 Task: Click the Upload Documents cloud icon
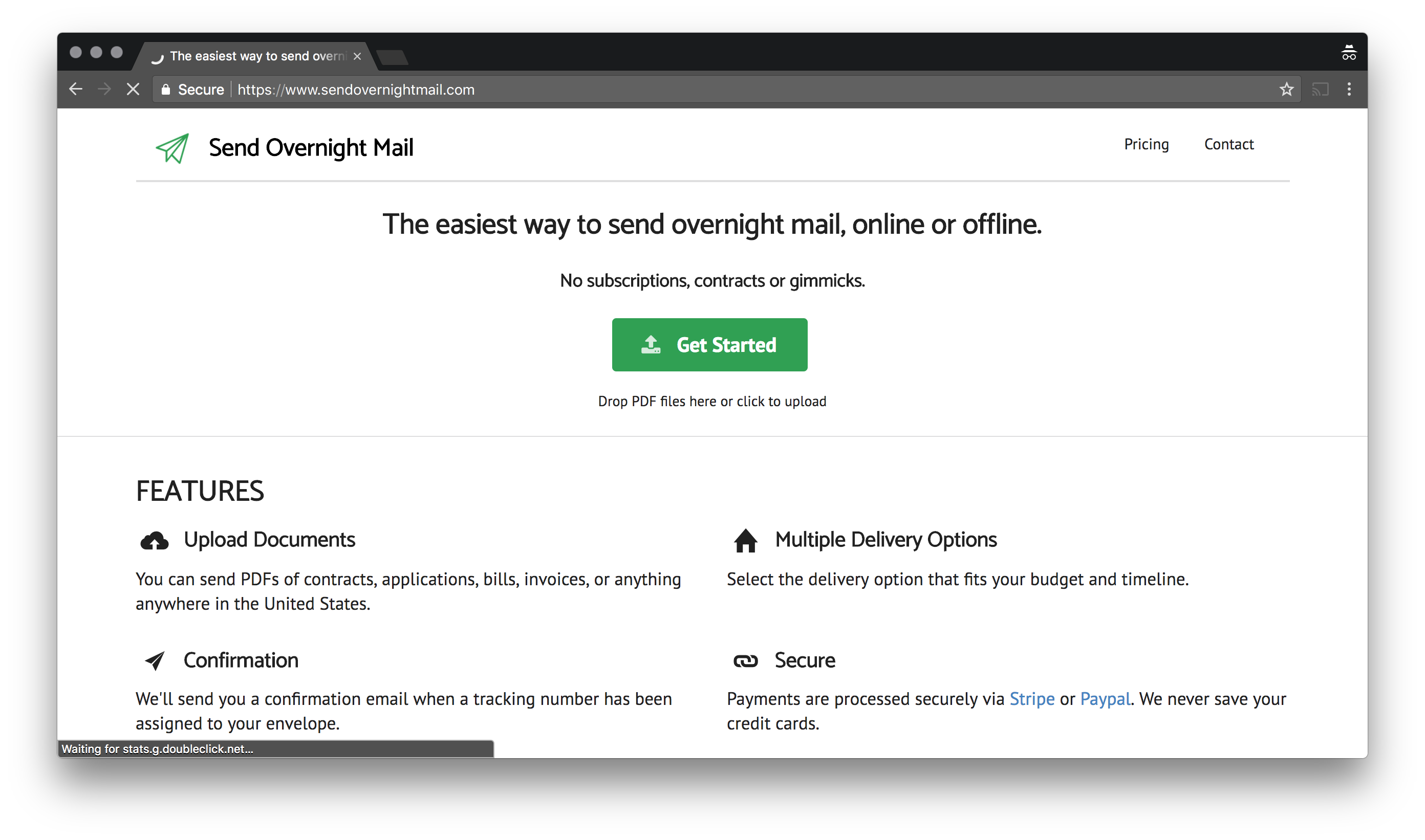[154, 541]
